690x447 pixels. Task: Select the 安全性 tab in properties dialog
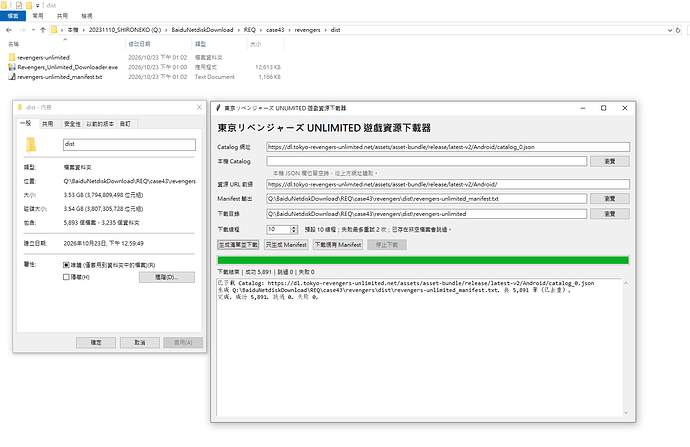[x=72, y=124]
